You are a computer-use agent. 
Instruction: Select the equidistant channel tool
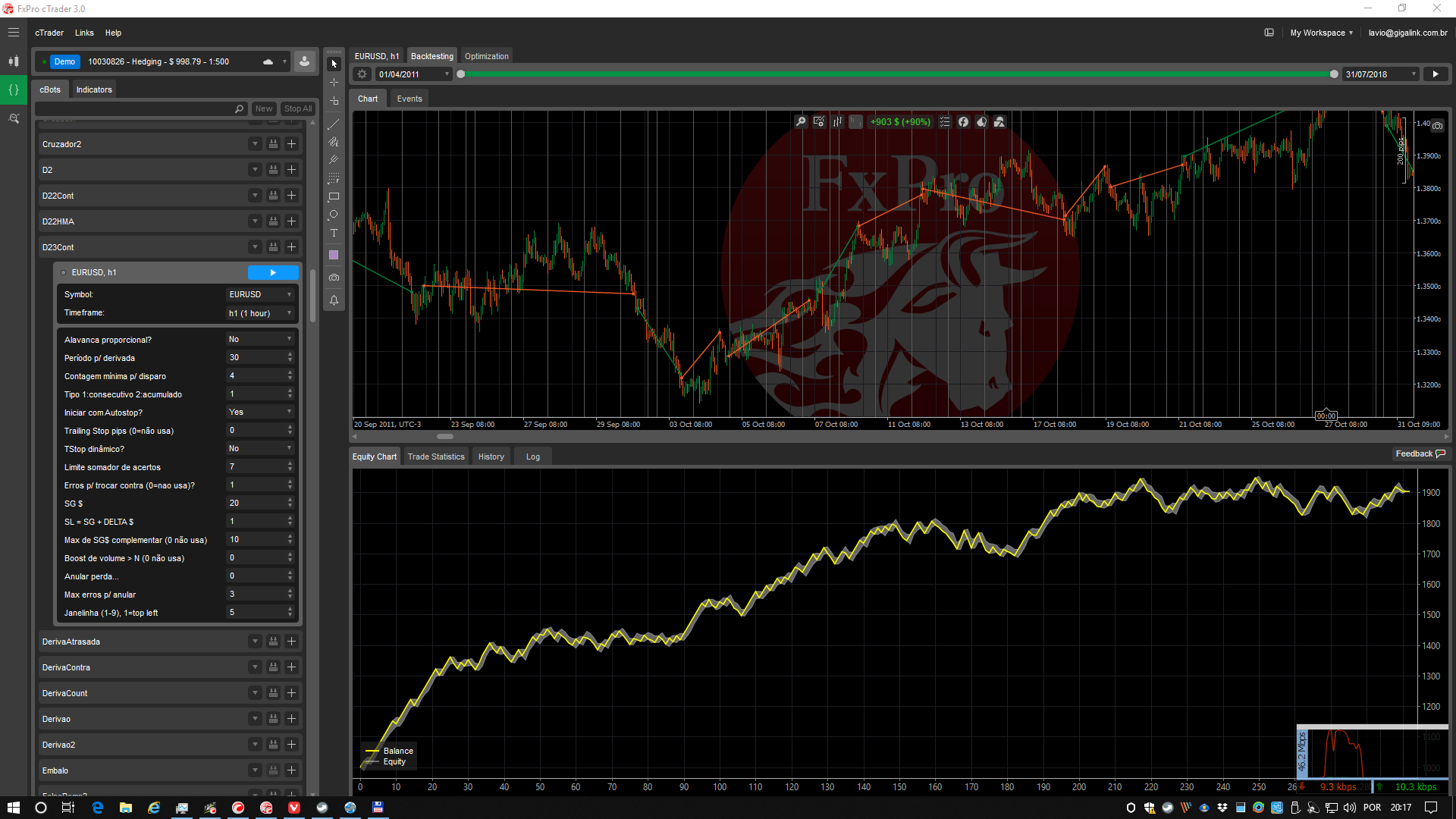point(334,142)
